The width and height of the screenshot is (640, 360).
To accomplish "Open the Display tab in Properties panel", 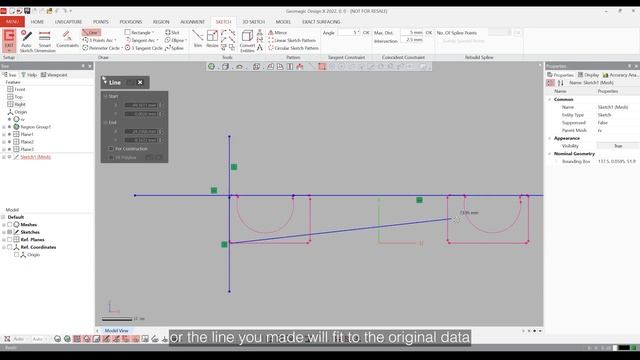I will pos(588,75).
